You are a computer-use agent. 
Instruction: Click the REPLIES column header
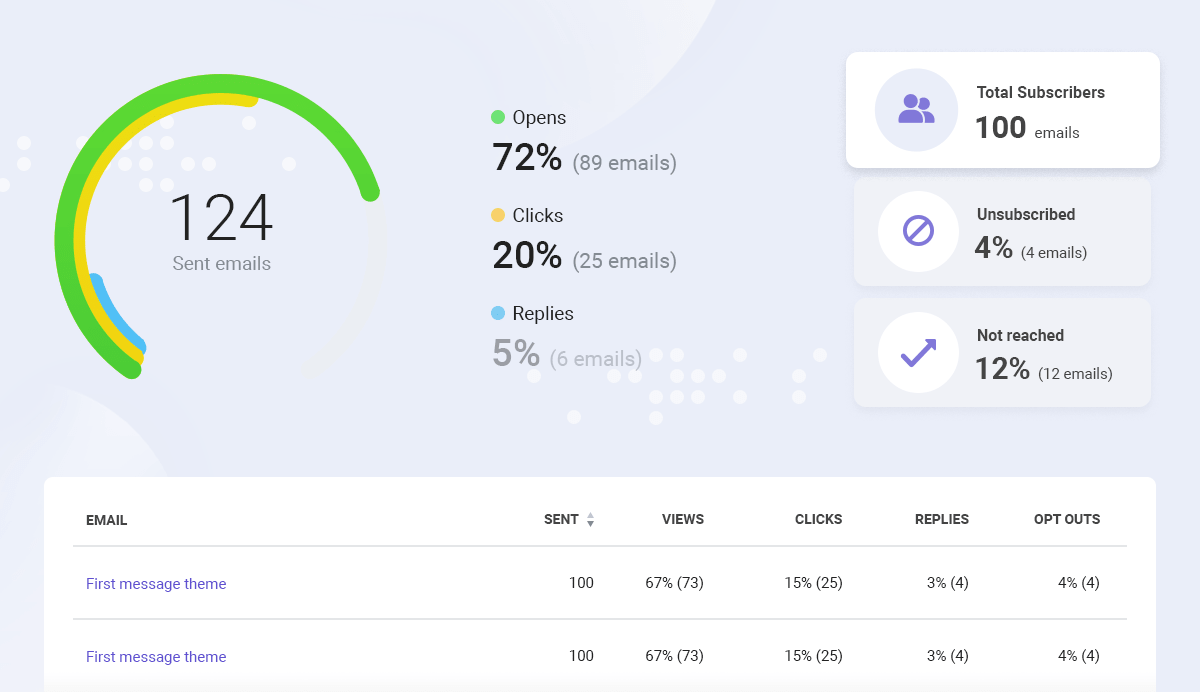click(x=941, y=519)
